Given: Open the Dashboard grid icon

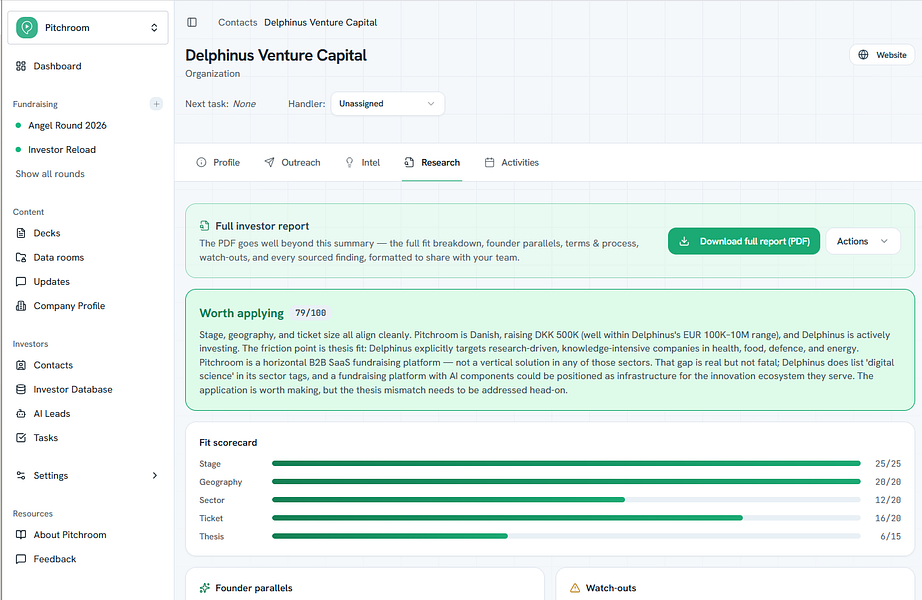Looking at the screenshot, I should click(x=21, y=66).
